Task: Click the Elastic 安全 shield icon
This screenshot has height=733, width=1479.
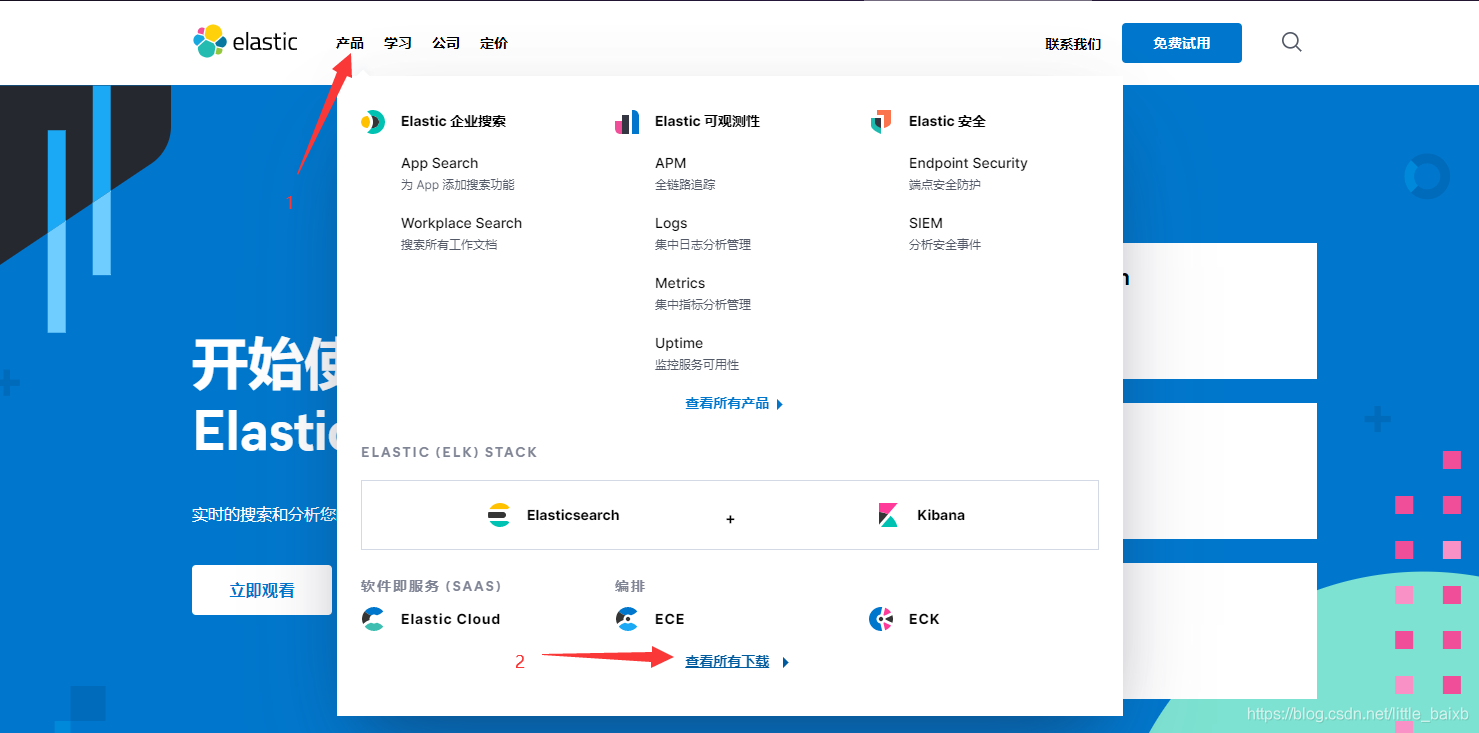Action: [881, 122]
